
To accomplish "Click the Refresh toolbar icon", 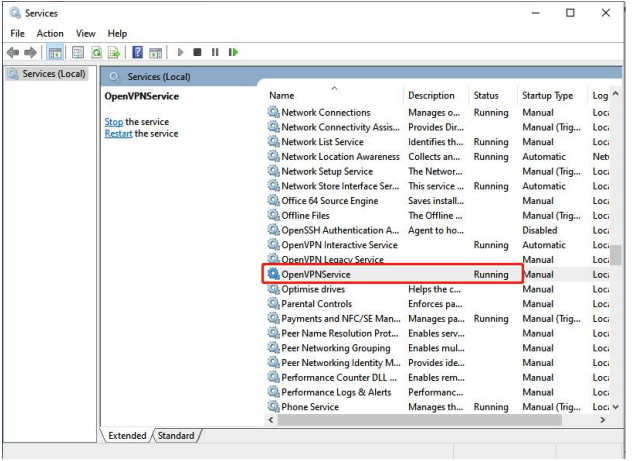I will [96, 52].
